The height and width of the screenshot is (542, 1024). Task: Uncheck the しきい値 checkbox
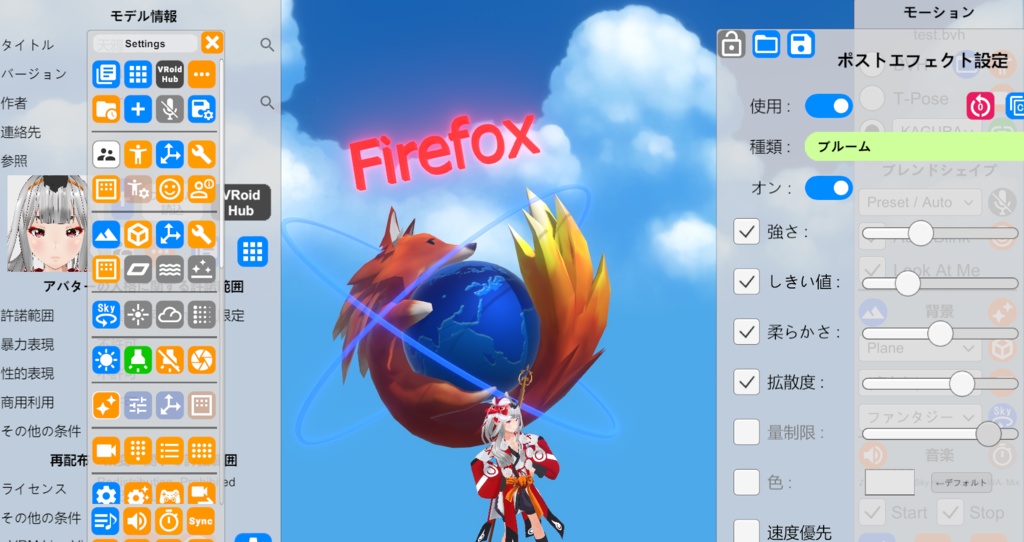click(x=746, y=281)
